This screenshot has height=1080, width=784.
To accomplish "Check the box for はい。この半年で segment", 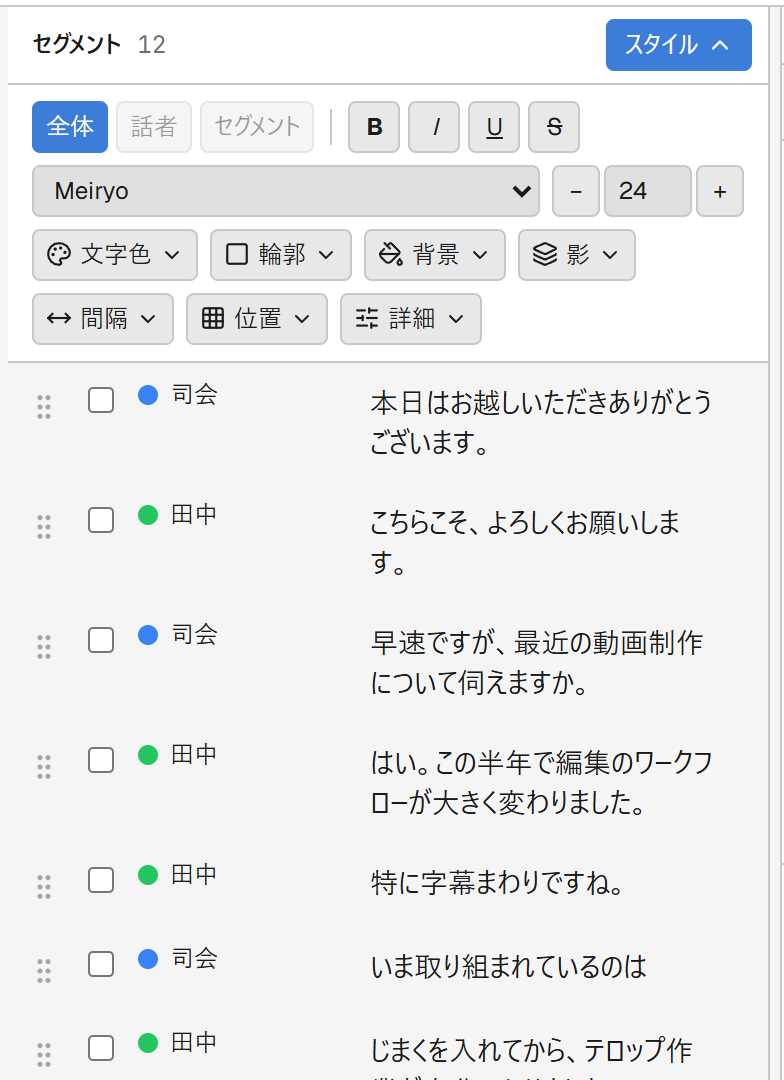I will click(x=101, y=760).
